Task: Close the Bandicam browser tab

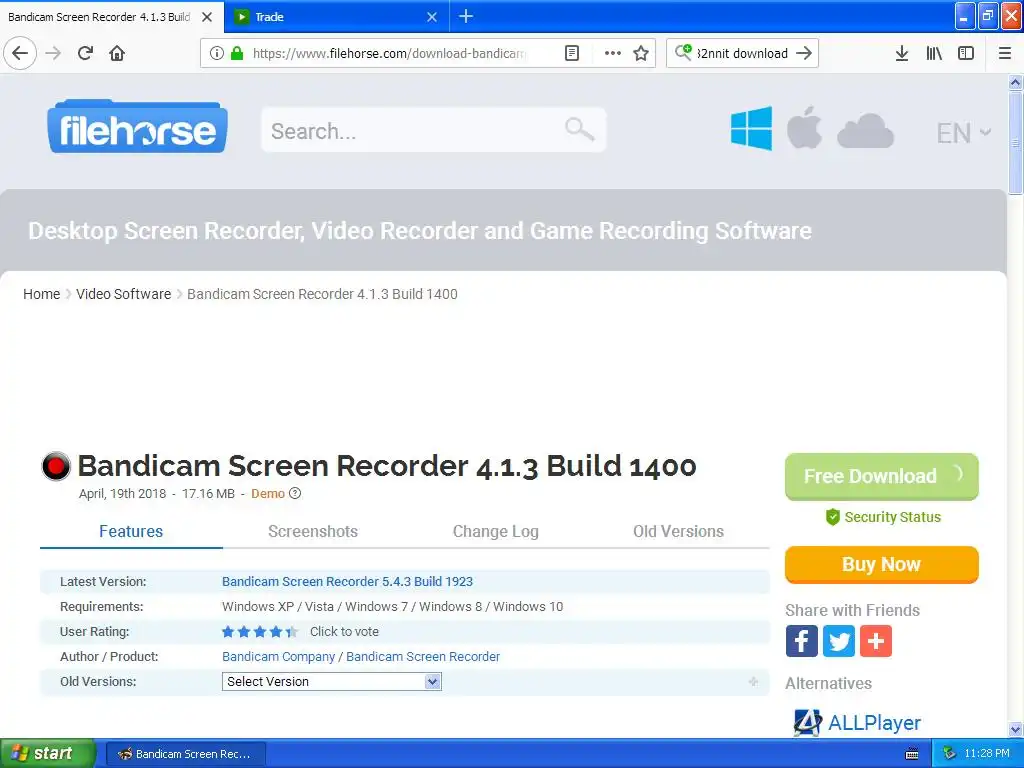Action: 207,17
